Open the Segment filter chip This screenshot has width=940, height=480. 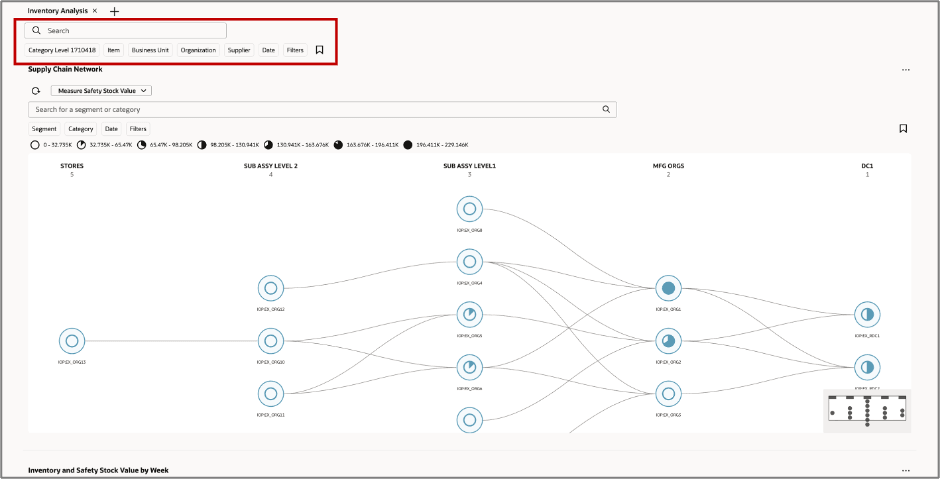click(x=44, y=129)
